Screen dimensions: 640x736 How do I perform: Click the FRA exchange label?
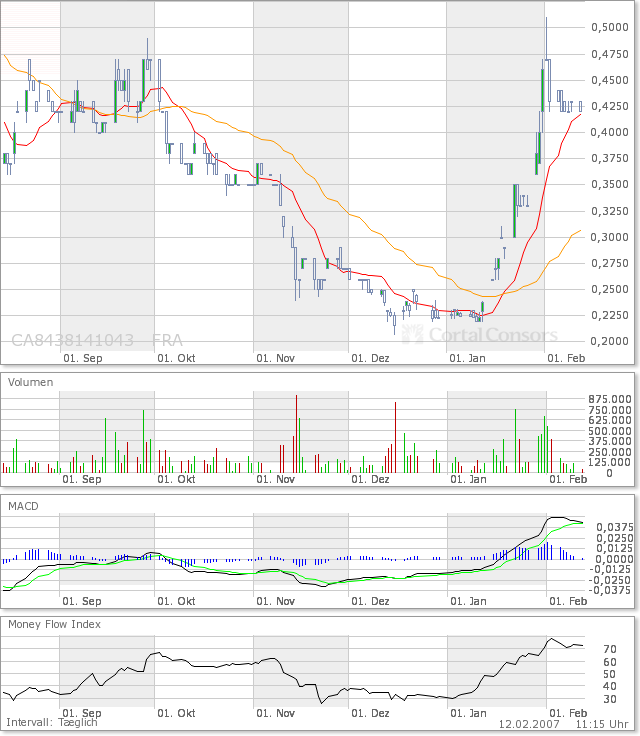point(167,340)
